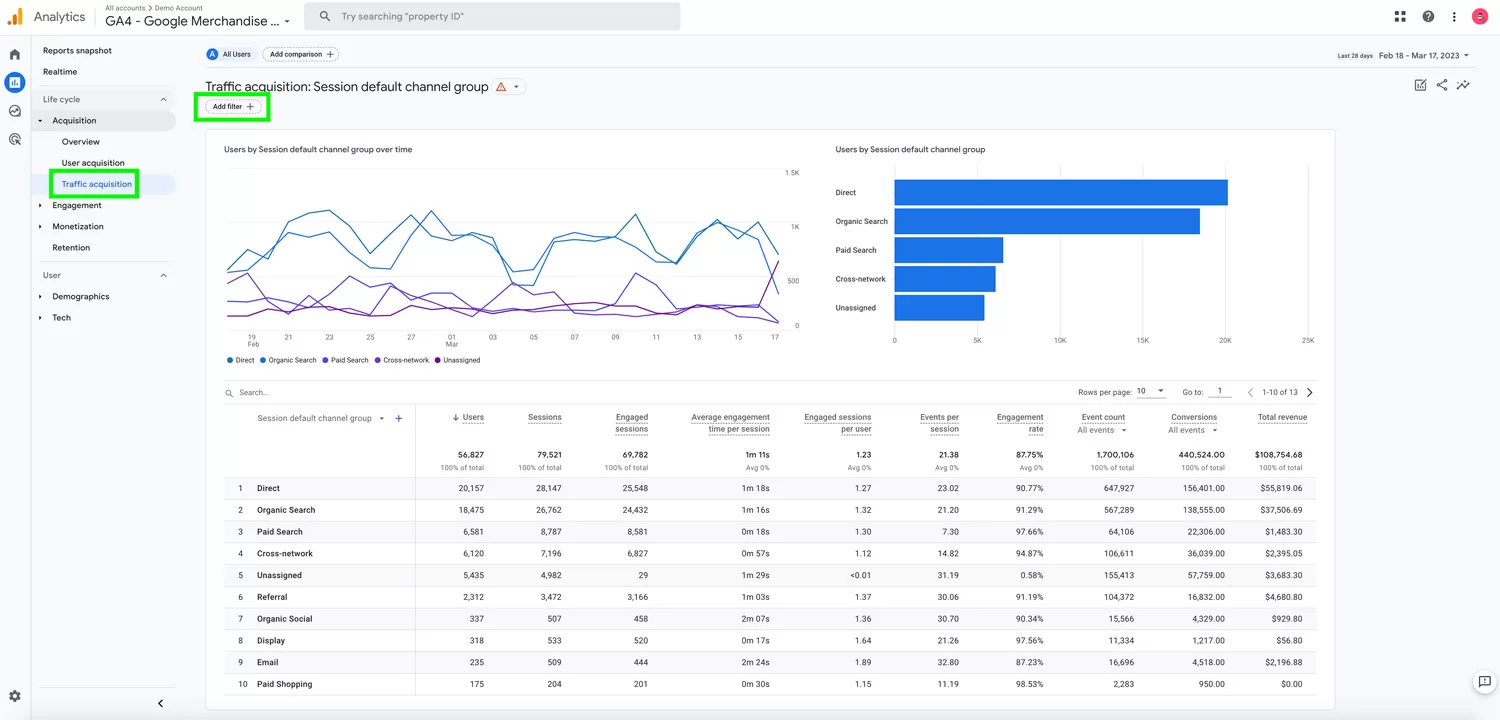Open User acquisition report
The height and width of the screenshot is (720, 1500).
pos(93,163)
